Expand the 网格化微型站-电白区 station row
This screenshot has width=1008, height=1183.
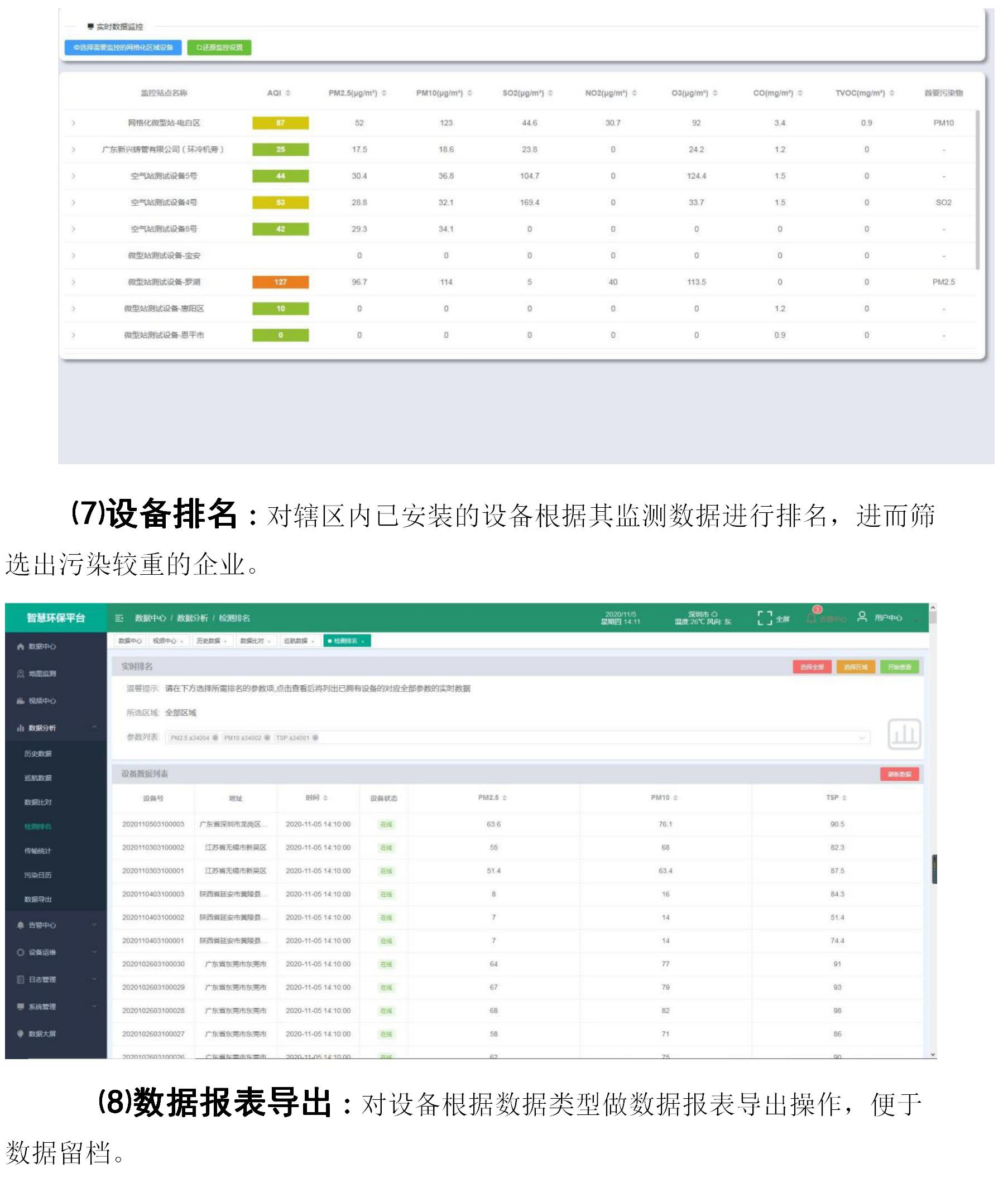(73, 123)
